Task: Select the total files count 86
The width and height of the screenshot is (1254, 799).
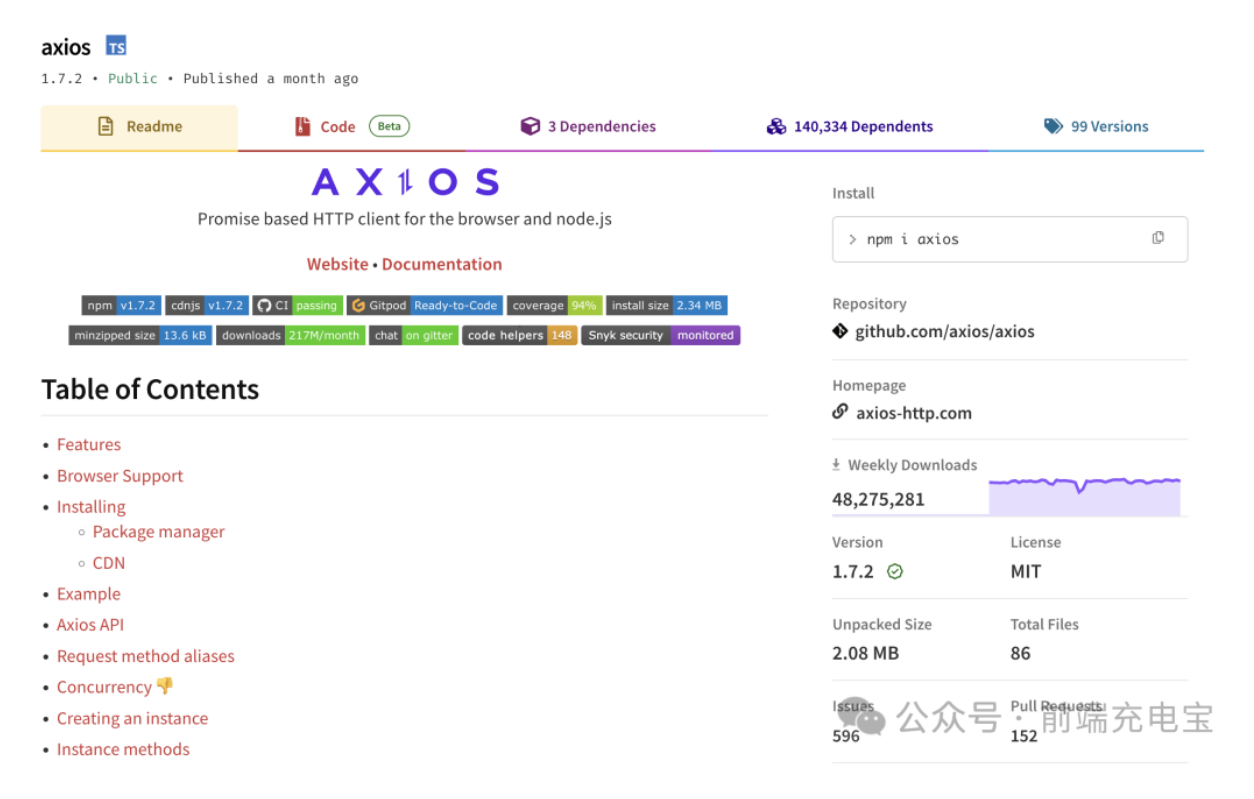Action: tap(1021, 653)
